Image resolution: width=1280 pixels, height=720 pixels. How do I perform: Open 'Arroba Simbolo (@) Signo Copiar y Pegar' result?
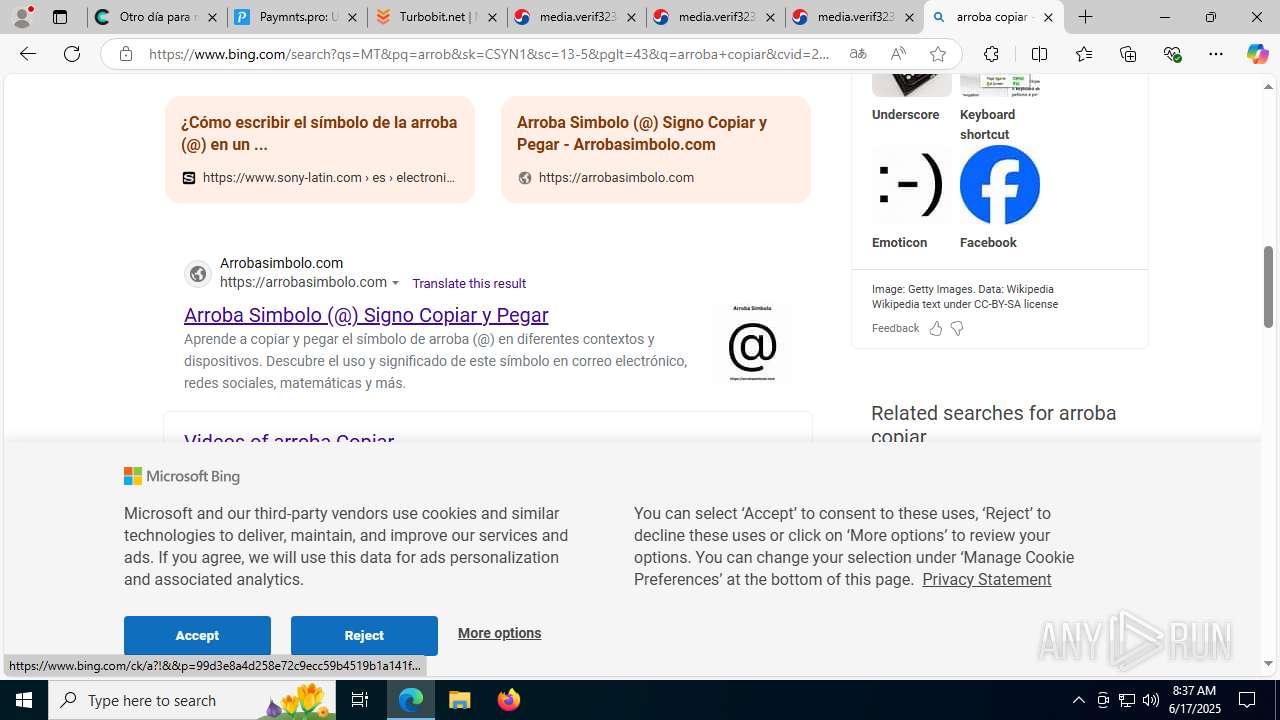click(366, 315)
